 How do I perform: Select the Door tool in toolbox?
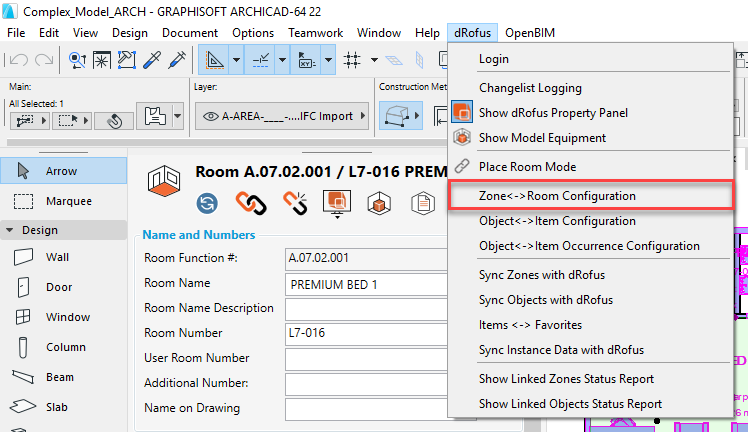57,287
